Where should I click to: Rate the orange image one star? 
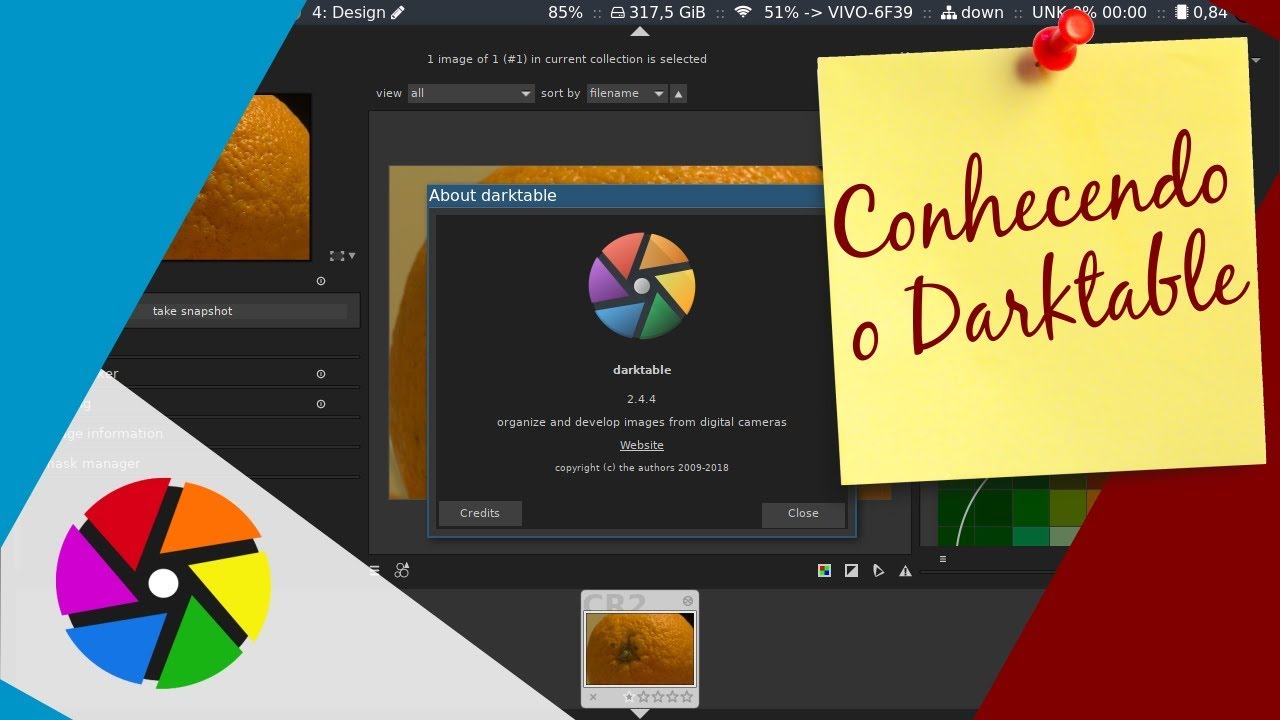click(630, 697)
